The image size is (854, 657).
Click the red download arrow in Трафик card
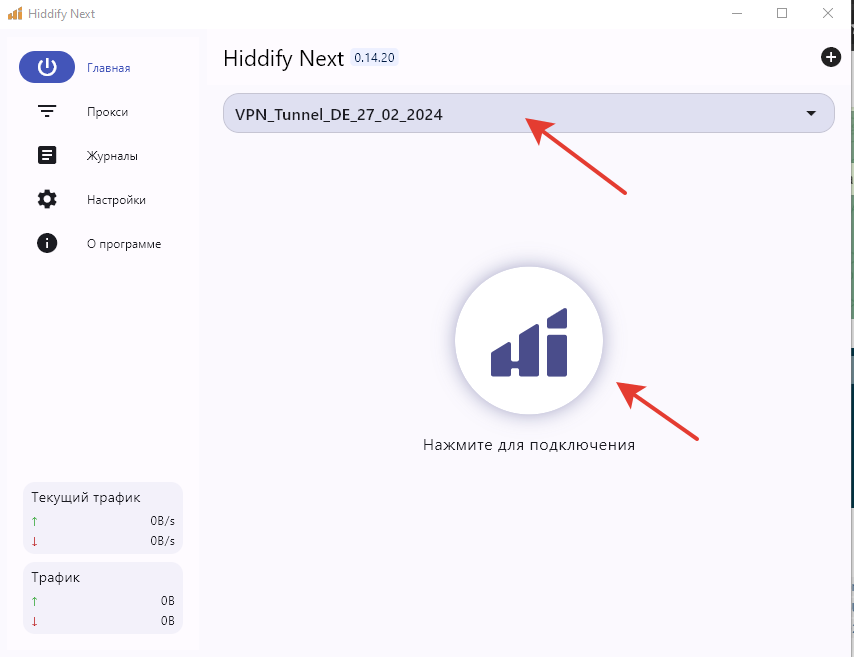34,622
